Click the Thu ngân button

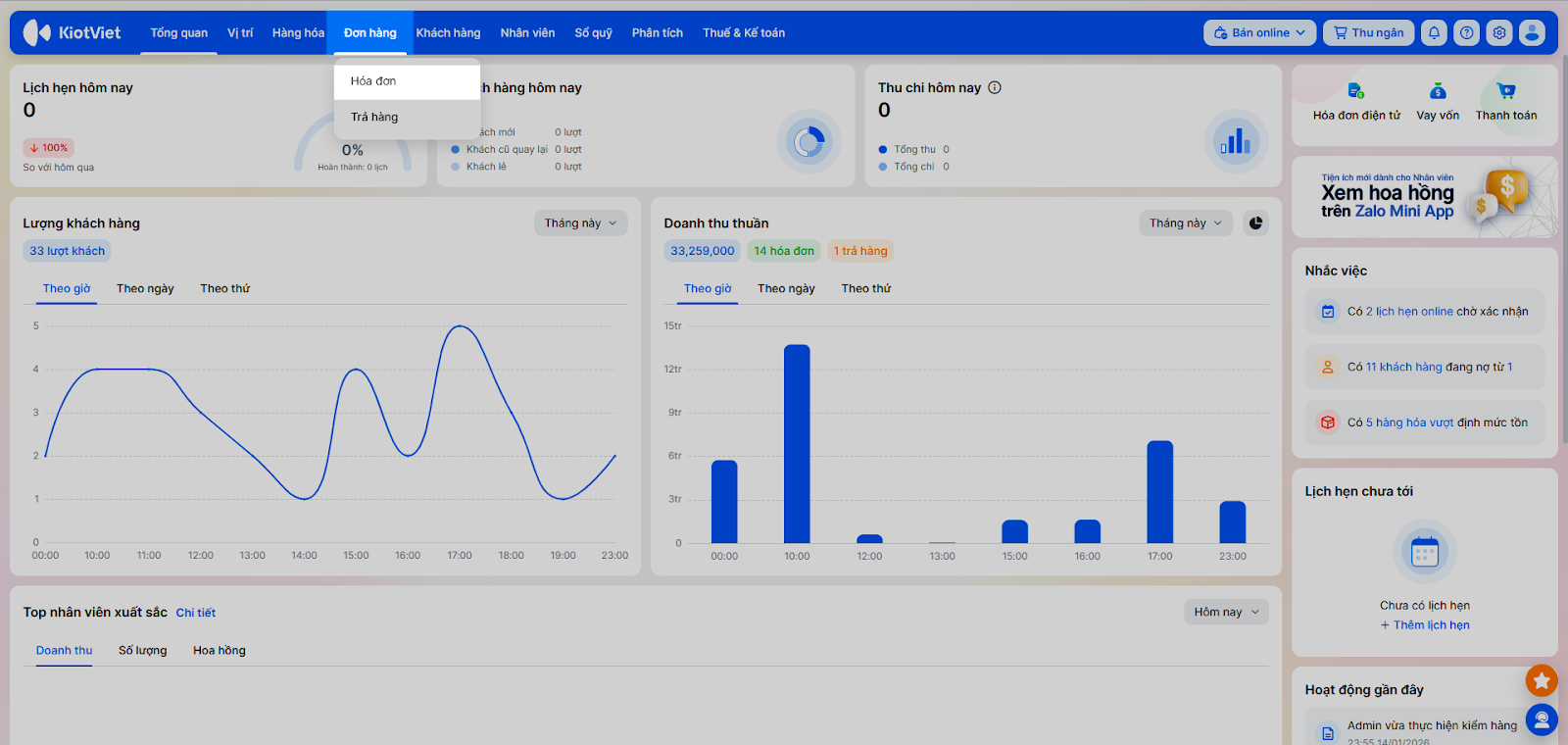point(1368,32)
